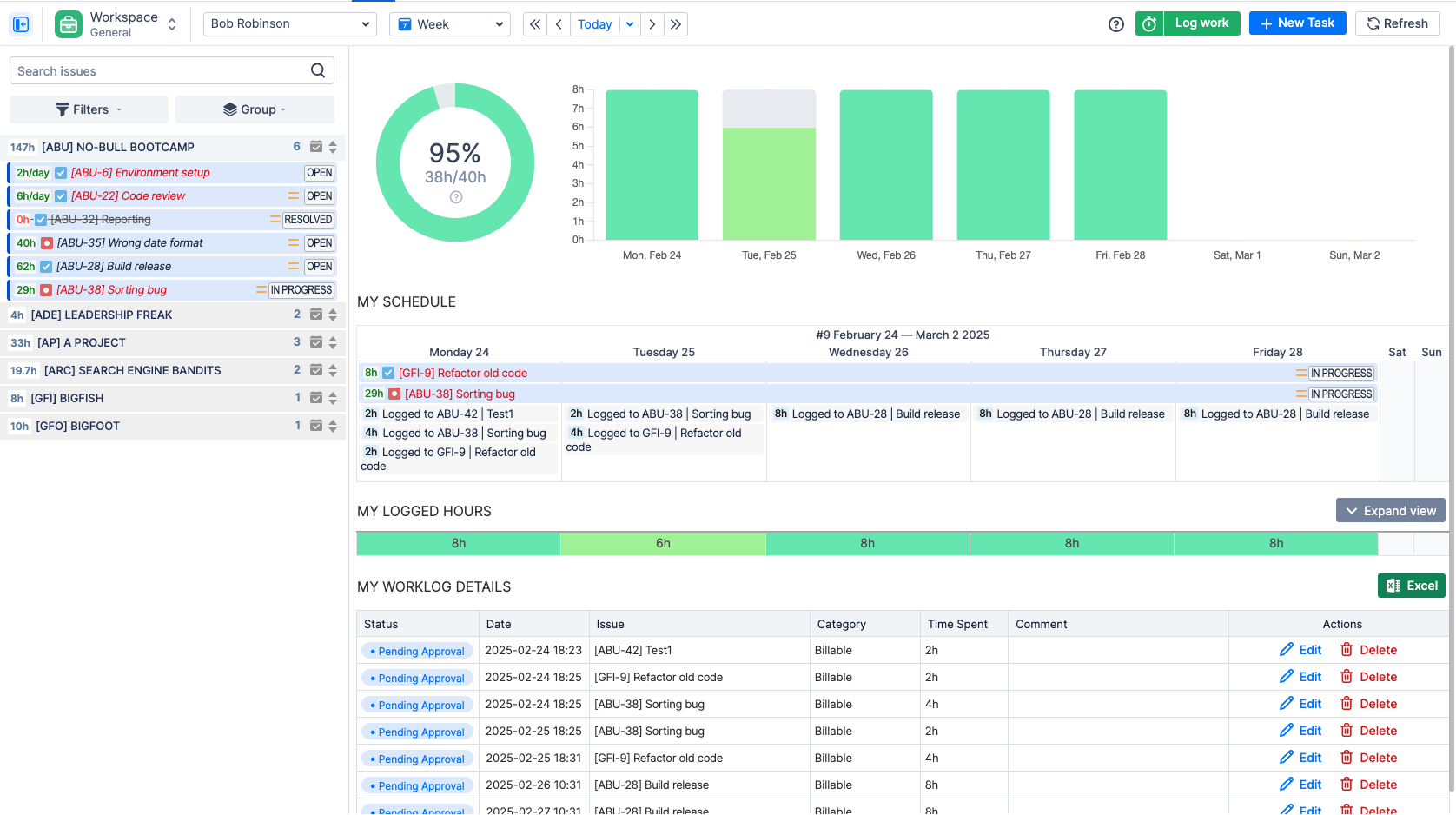The height and width of the screenshot is (815, 1456).
Task: Click the search magnifier icon
Action: 317,70
